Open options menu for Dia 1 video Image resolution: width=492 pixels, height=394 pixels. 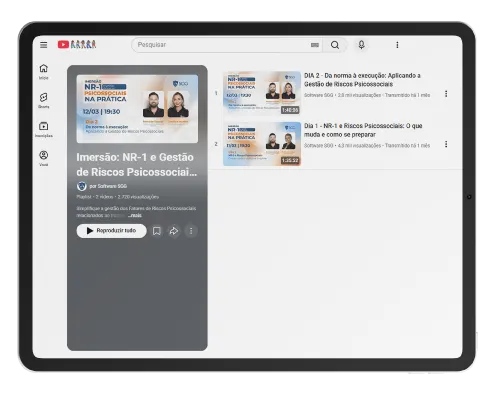(446, 144)
